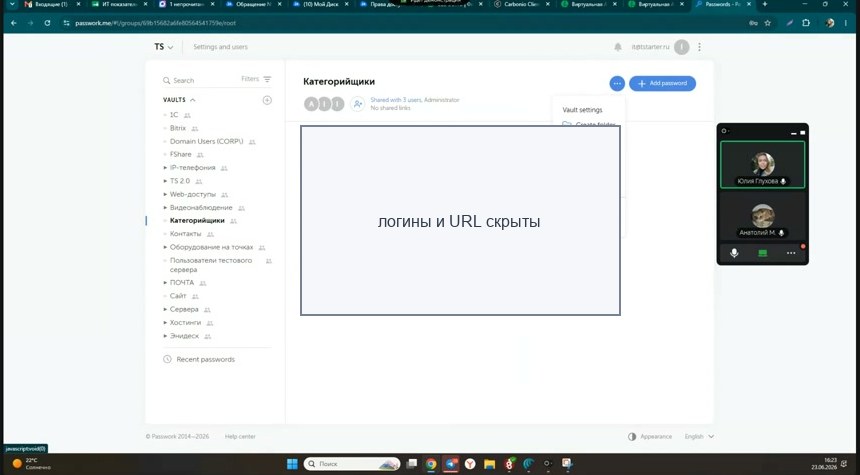Expand the TS 2.0 vault tree arrow
860x475 pixels.
pyautogui.click(x=165, y=180)
